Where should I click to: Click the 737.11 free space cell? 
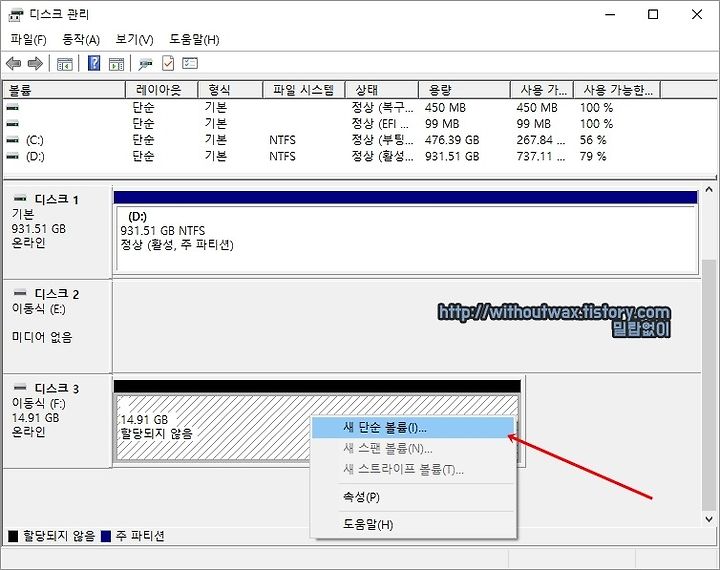[x=541, y=157]
